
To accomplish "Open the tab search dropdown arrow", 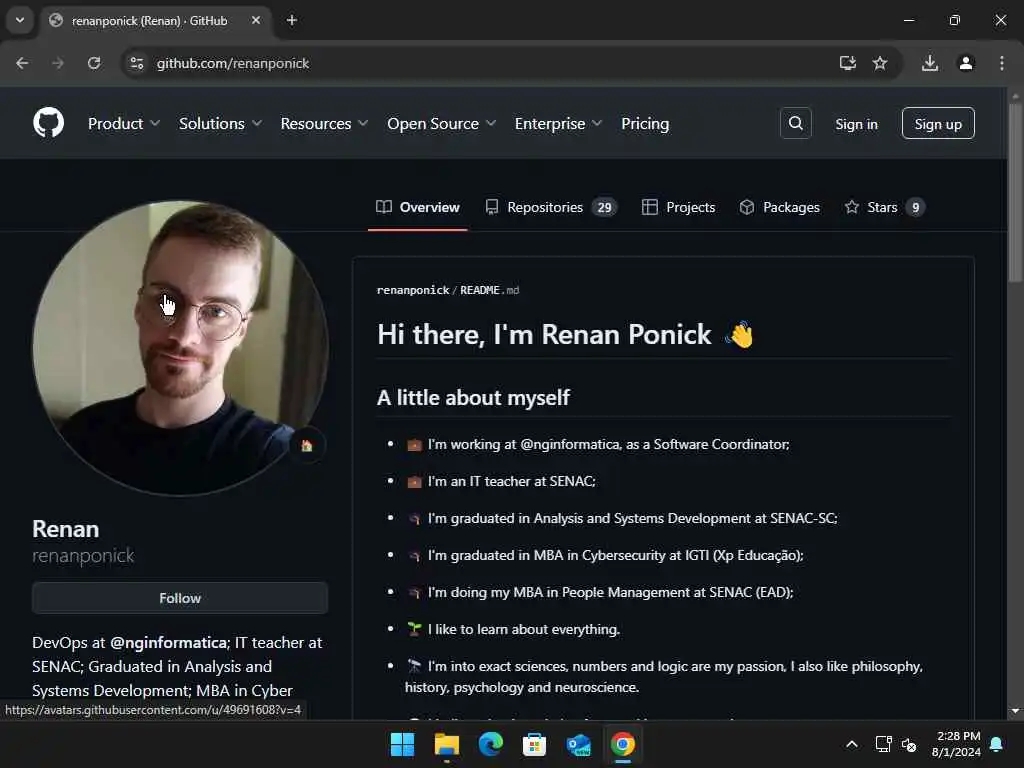I will [20, 20].
